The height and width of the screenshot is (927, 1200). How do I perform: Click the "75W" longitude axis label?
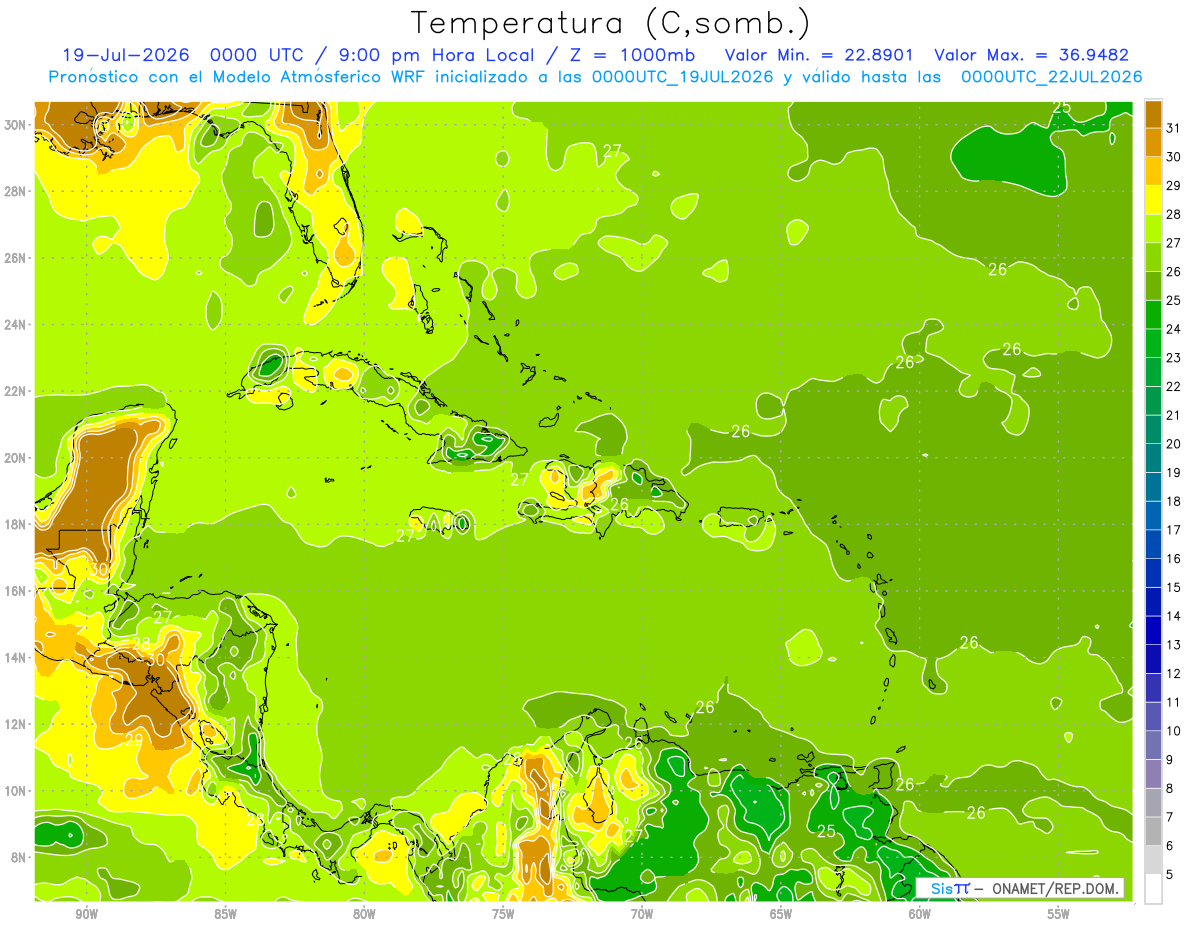pos(503,915)
